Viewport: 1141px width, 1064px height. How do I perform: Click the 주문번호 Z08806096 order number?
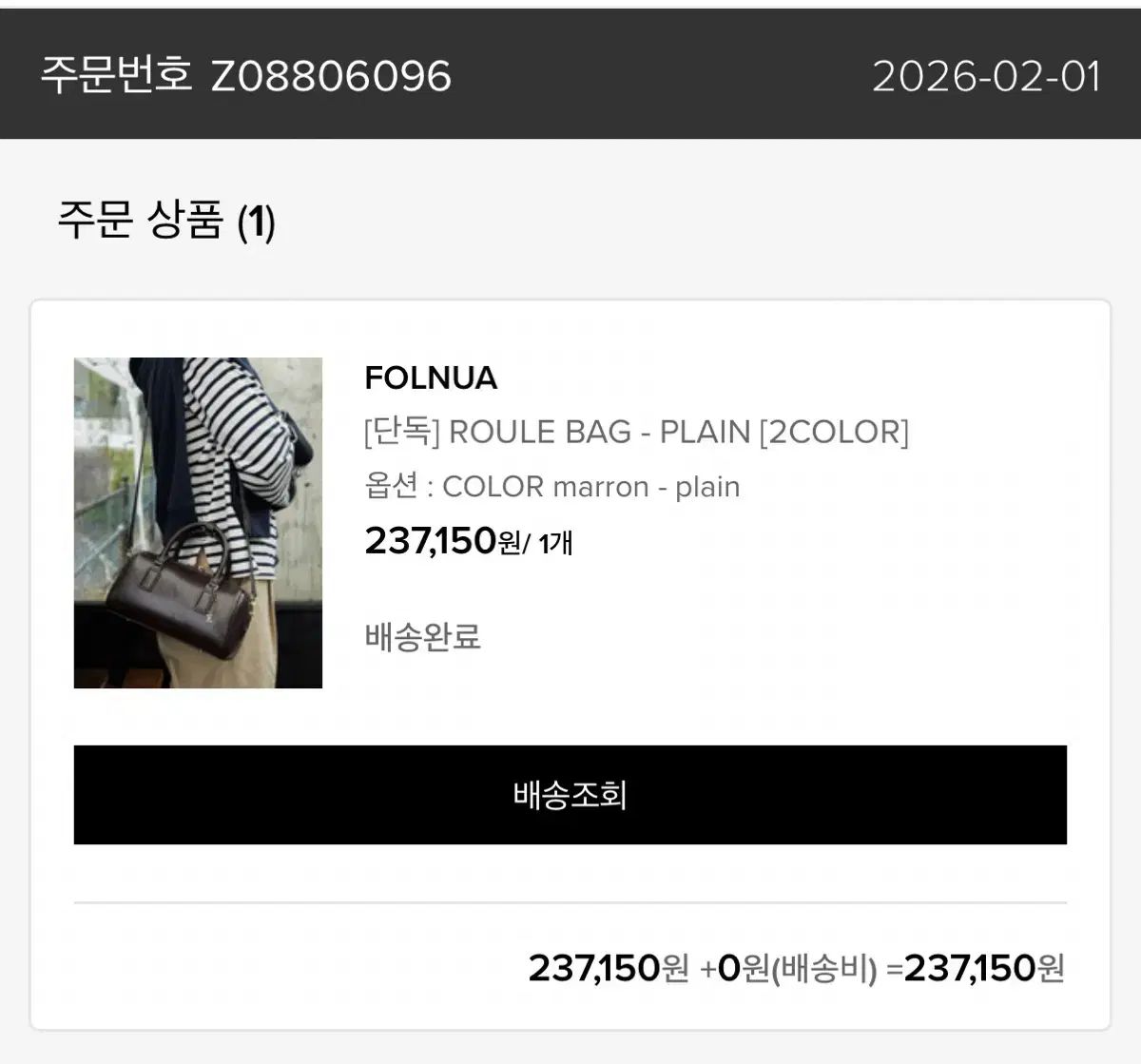pyautogui.click(x=245, y=76)
